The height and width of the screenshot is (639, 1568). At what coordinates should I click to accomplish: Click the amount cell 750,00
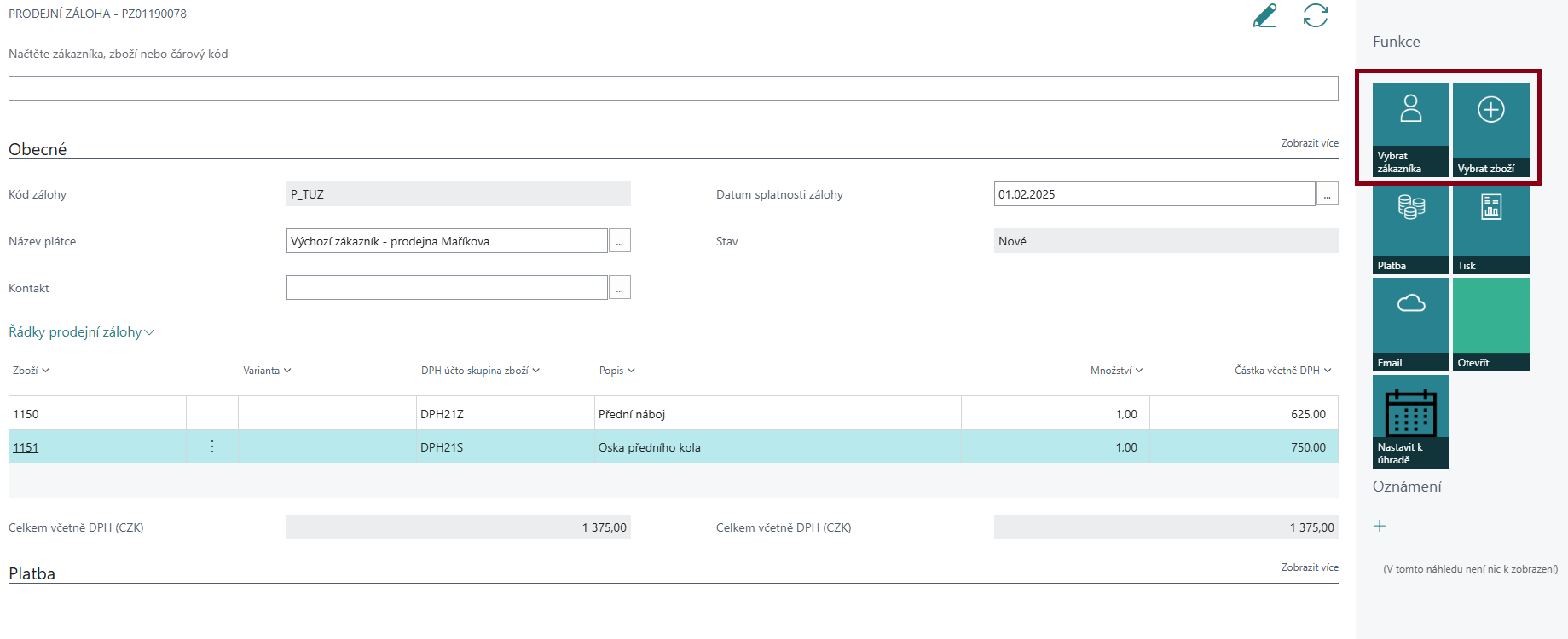click(1244, 447)
